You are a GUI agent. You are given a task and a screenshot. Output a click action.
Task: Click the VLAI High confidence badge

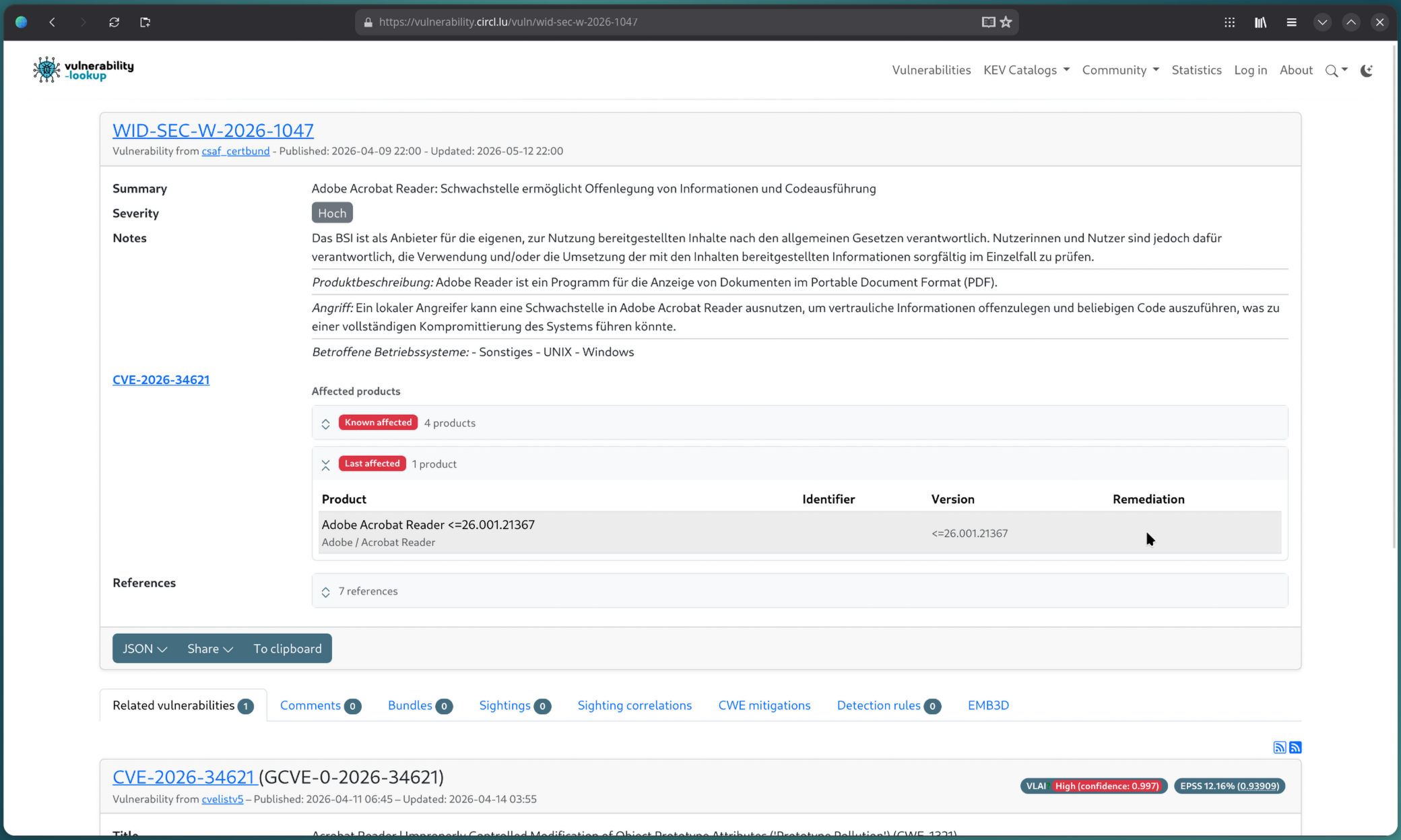click(x=1093, y=786)
